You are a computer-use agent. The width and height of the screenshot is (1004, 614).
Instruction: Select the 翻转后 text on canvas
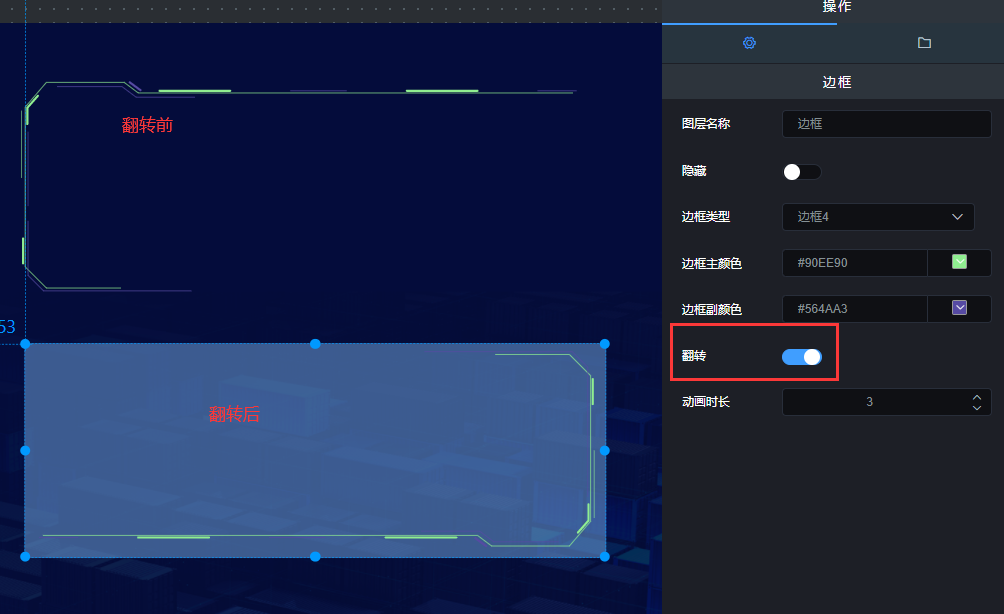[x=234, y=414]
